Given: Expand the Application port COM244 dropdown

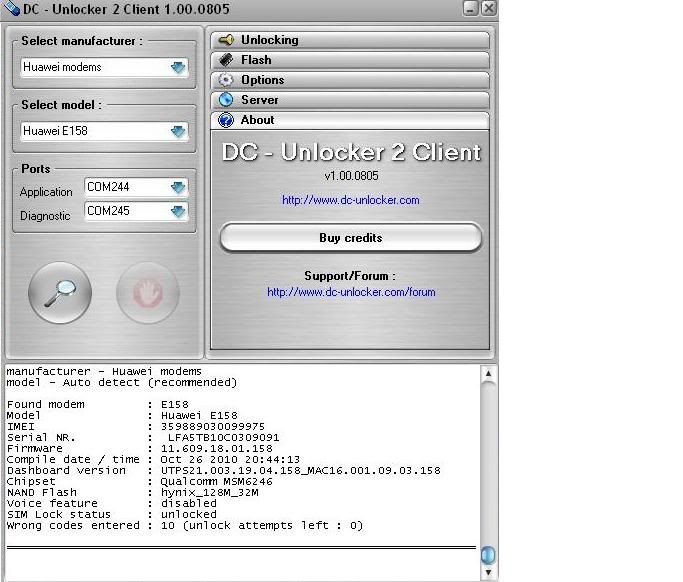Looking at the screenshot, I should 178,187.
